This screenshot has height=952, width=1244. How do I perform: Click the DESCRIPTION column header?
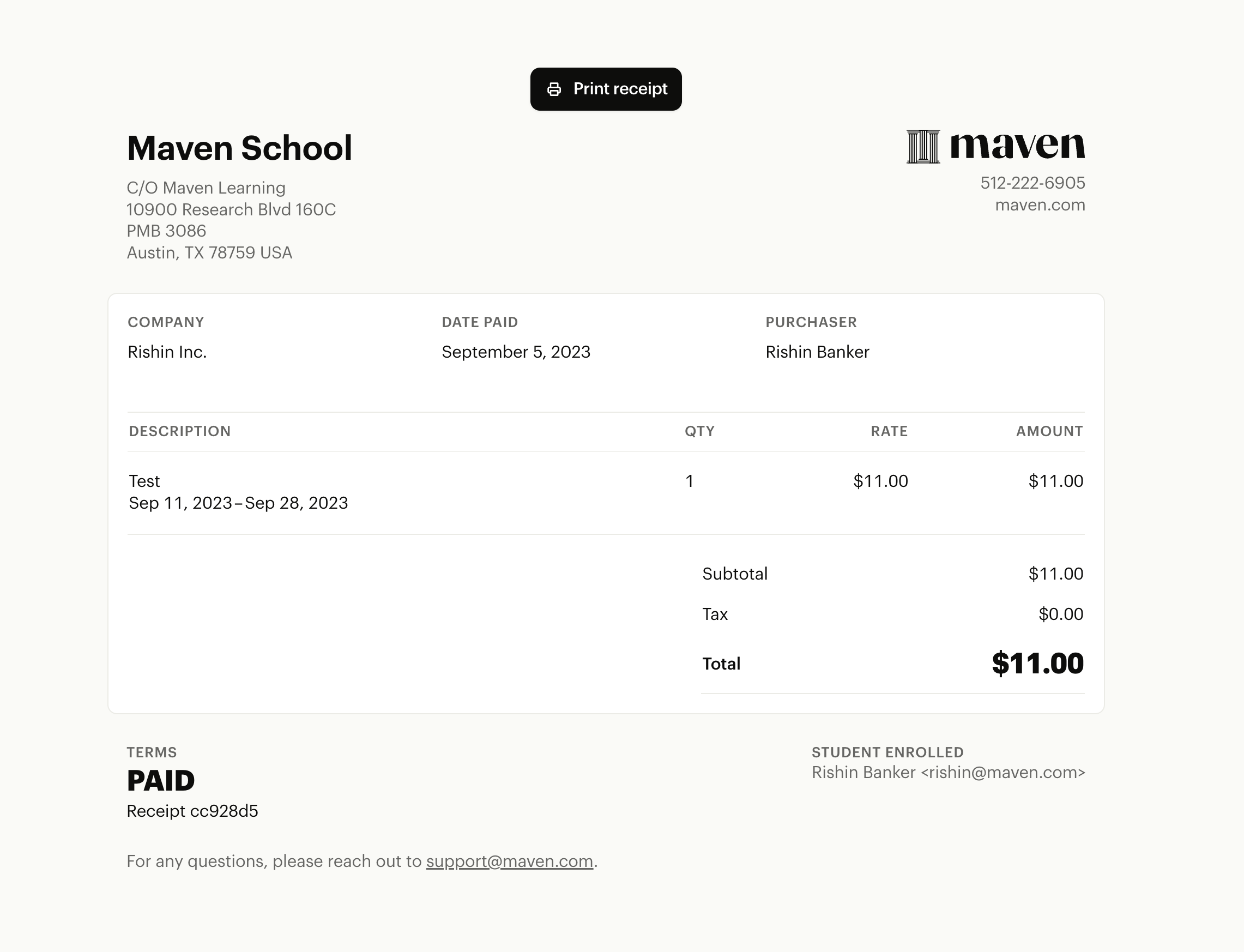(x=179, y=431)
